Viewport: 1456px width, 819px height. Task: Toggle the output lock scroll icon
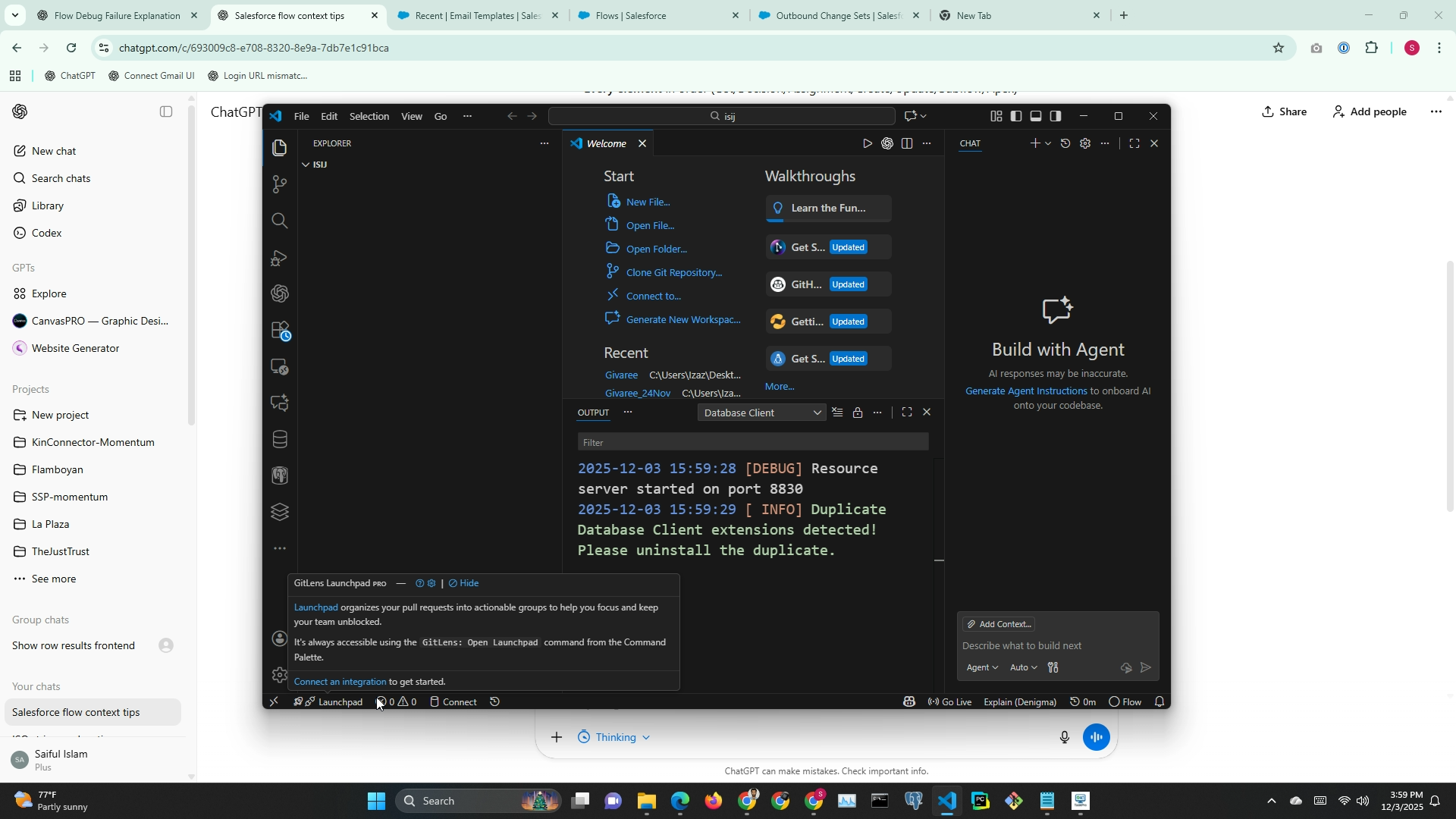(x=858, y=413)
